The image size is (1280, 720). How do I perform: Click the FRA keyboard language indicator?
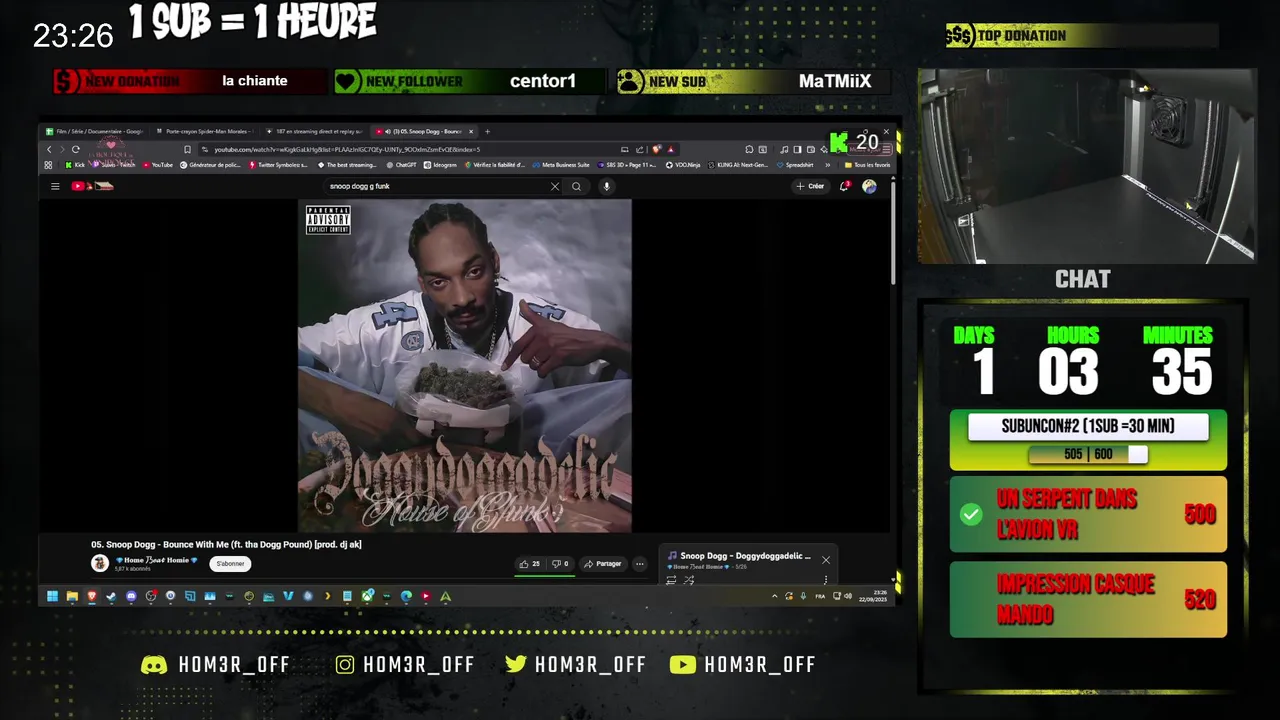pyautogui.click(x=820, y=596)
